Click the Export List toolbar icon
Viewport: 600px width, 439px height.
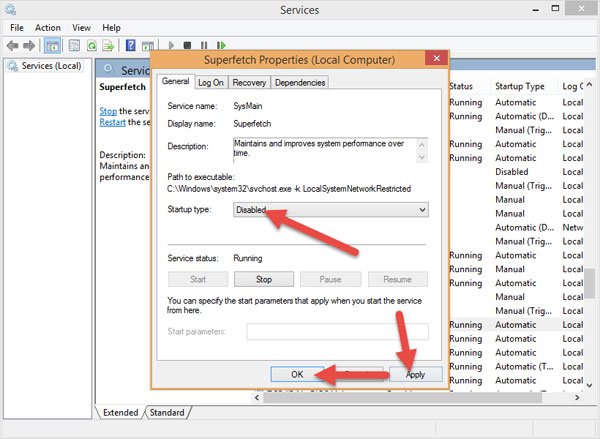coord(108,46)
